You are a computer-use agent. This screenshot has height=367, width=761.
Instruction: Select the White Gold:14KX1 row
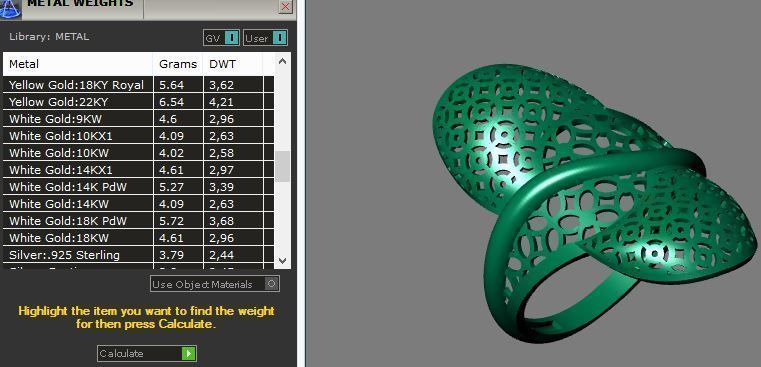click(138, 170)
